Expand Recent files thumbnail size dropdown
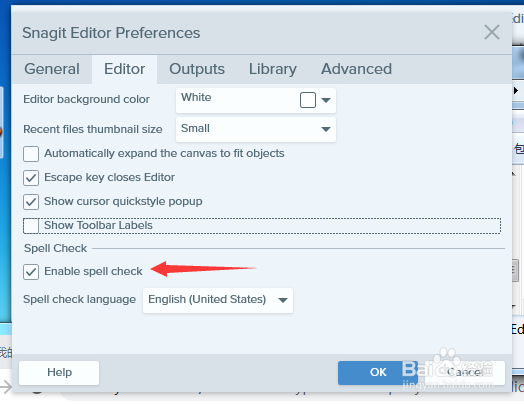This screenshot has height=404, width=524. tap(256, 129)
